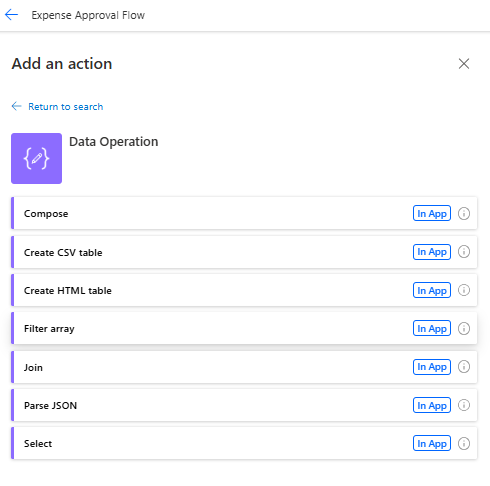Select the Parse JSON action
Screen dimensions: 490x486
244,405
